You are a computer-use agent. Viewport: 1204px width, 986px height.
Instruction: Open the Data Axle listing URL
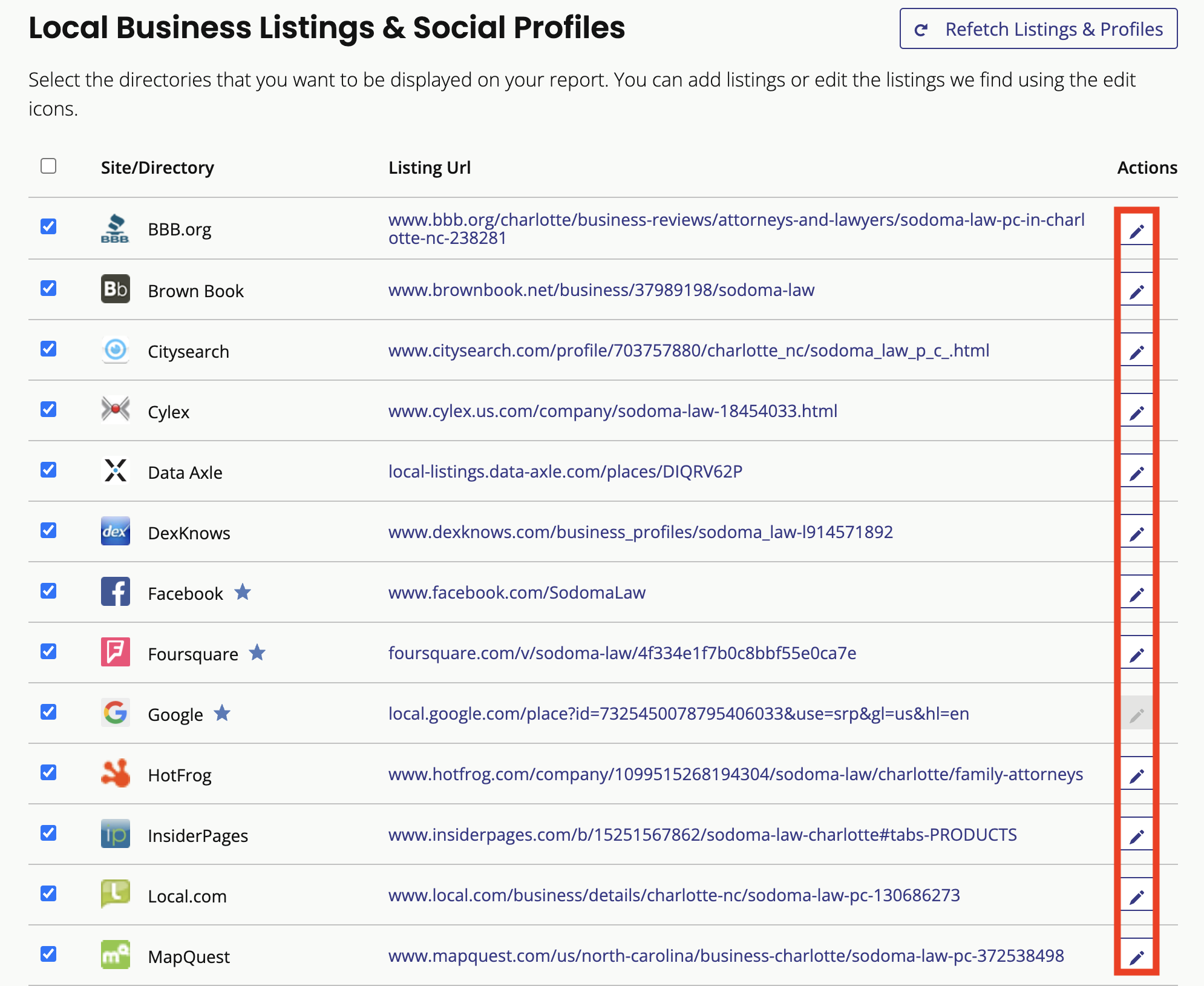[x=565, y=472]
